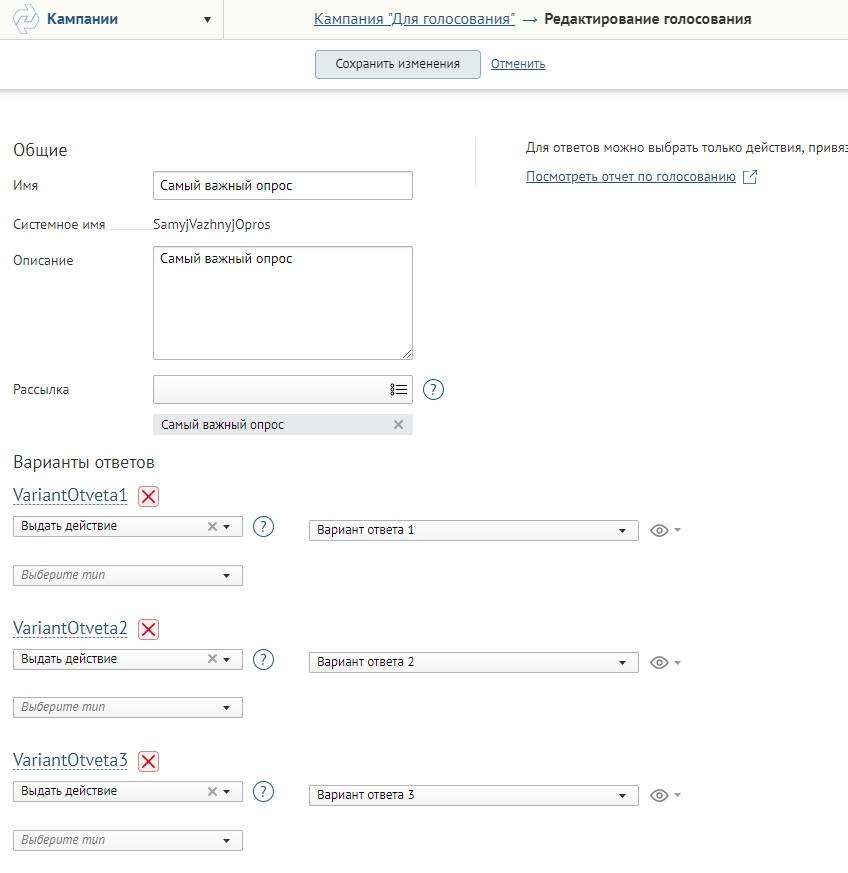Expand 'Вариант ответа 1' dropdown
The height and width of the screenshot is (873, 848).
622,531
